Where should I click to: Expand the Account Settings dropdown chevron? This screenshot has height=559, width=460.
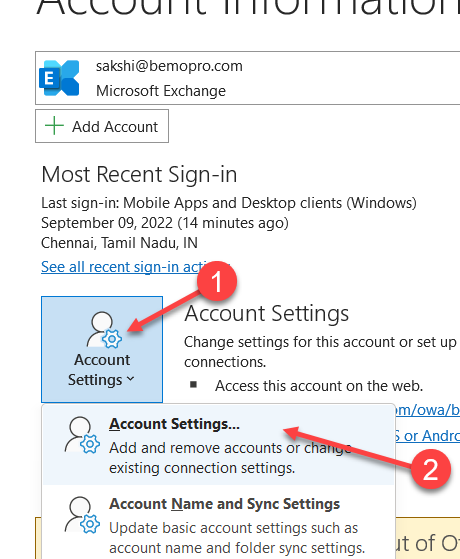click(131, 379)
